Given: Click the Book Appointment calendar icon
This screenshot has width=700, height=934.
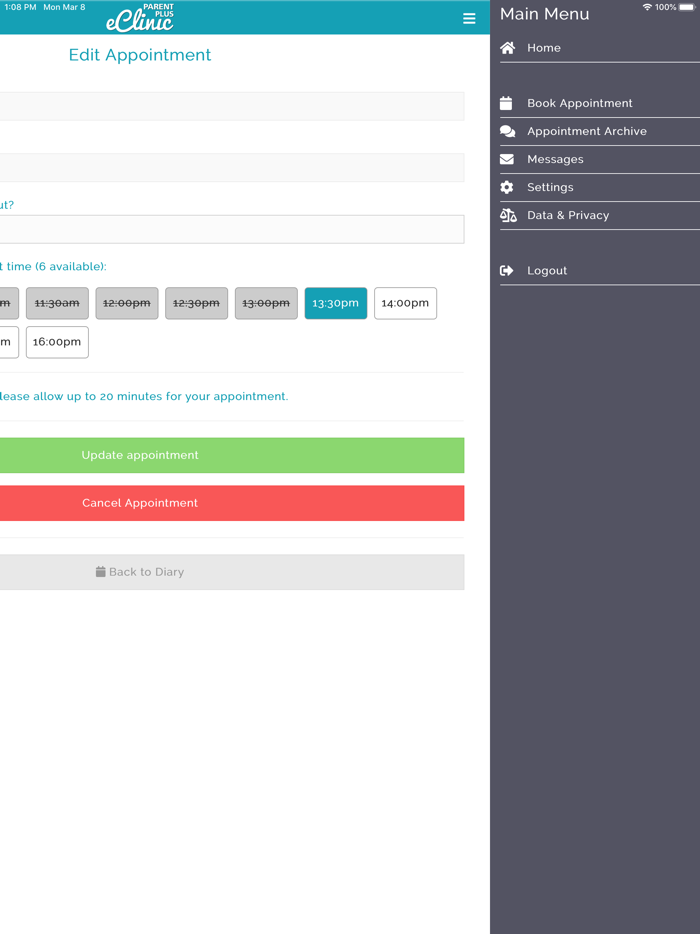Looking at the screenshot, I should tap(506, 103).
